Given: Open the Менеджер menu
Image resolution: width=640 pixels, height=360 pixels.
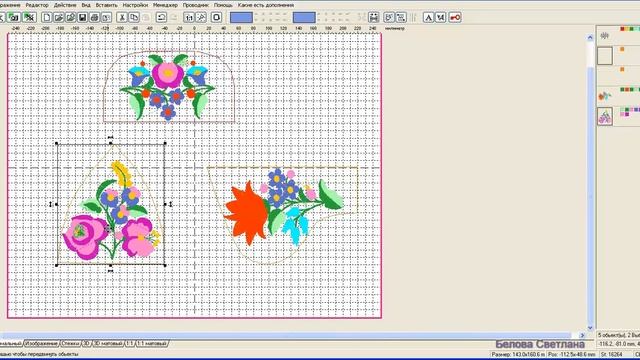Looking at the screenshot, I should [x=165, y=5].
